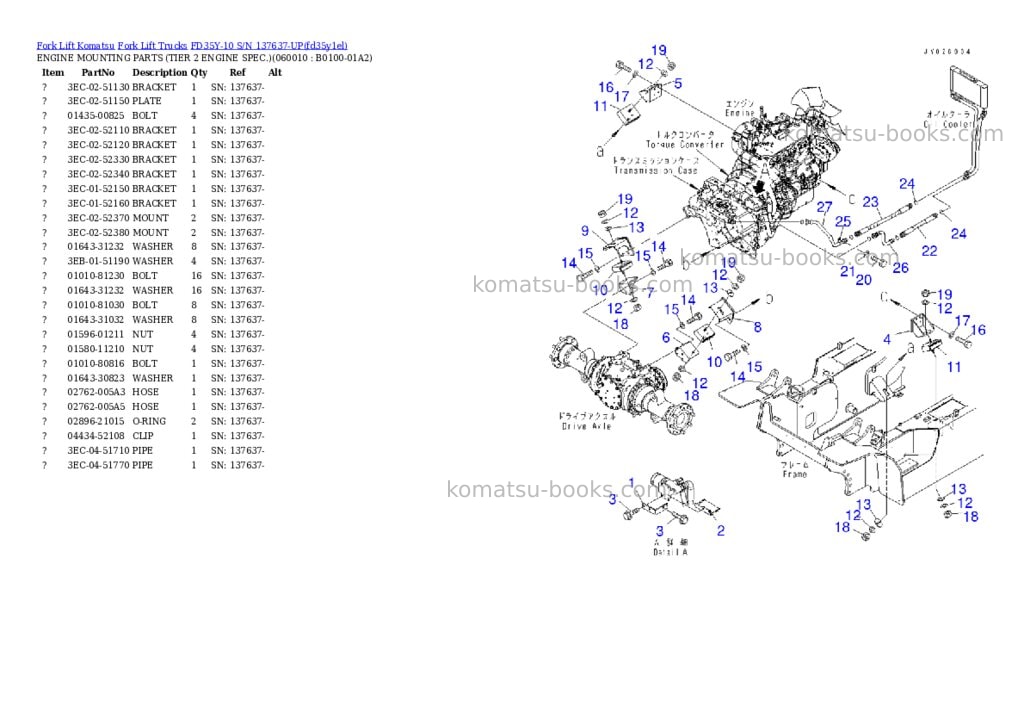Select part number 3EC-01-52160

[98, 203]
